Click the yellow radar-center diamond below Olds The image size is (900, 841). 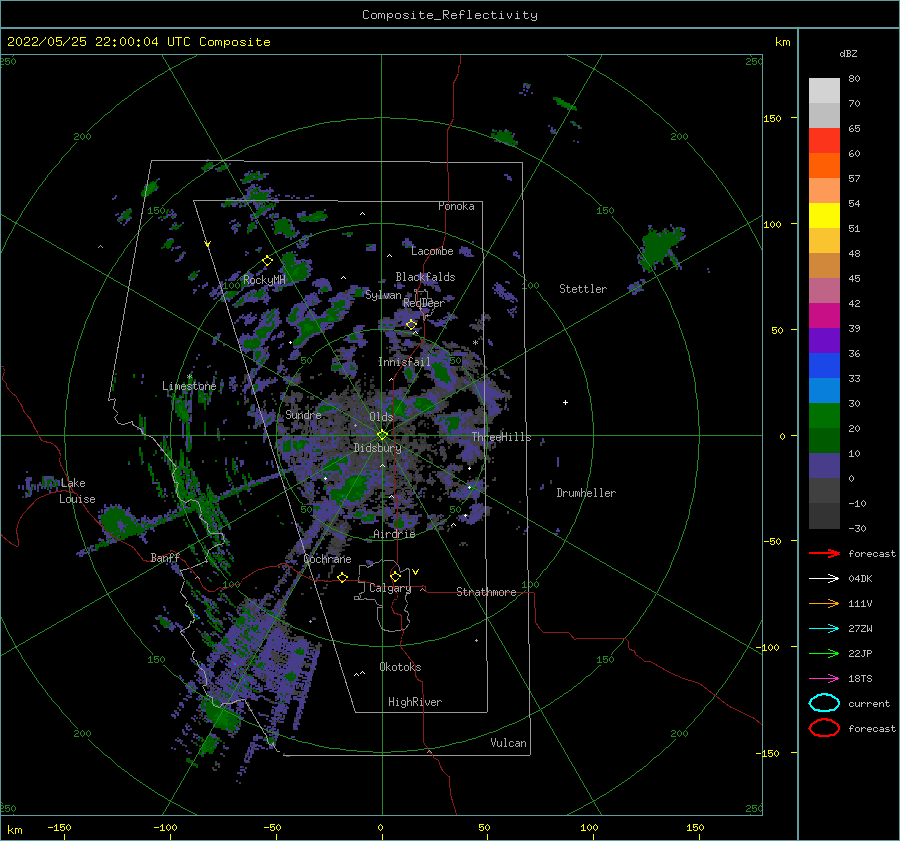point(382,435)
